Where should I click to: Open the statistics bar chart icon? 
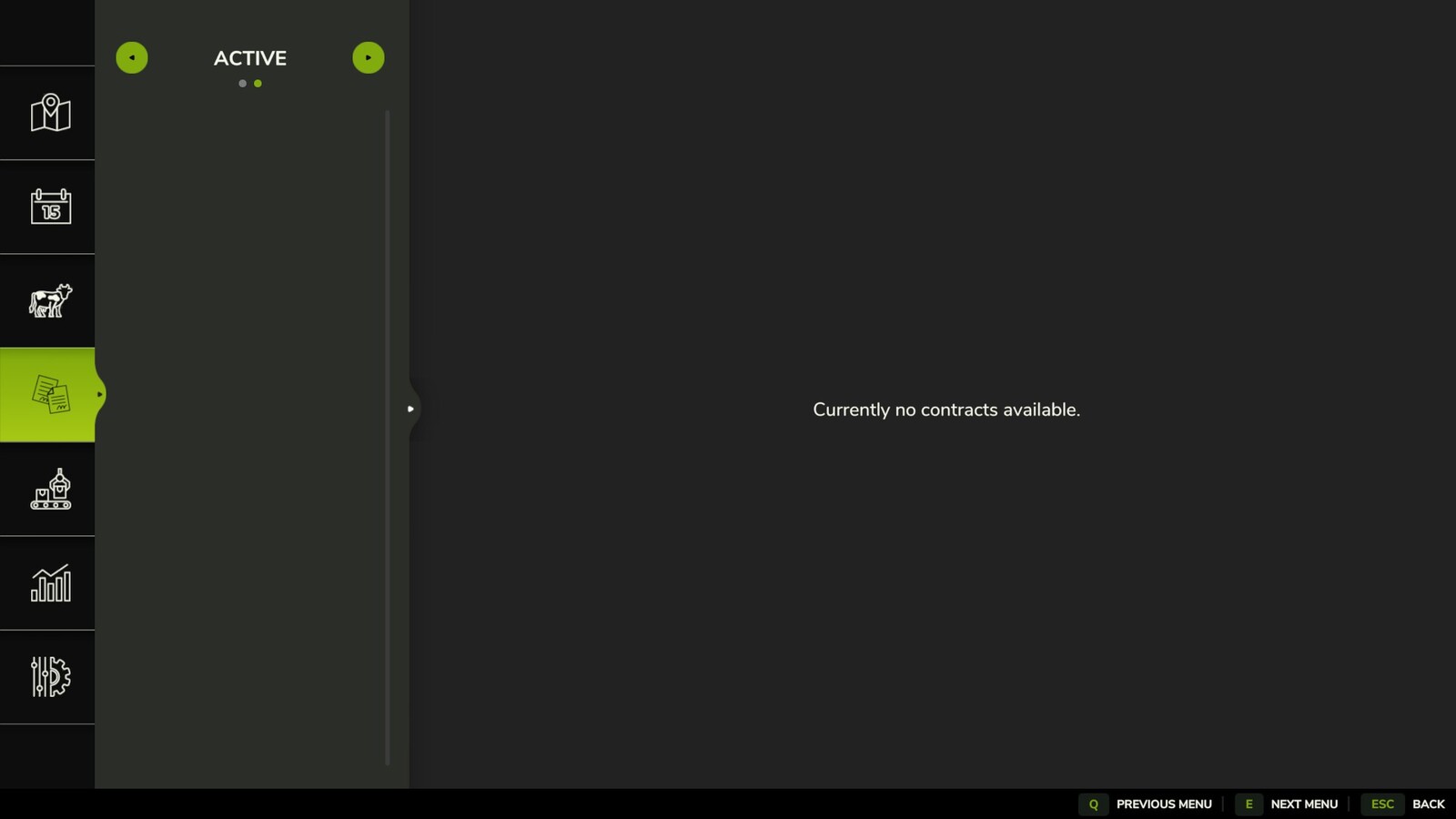(50, 583)
